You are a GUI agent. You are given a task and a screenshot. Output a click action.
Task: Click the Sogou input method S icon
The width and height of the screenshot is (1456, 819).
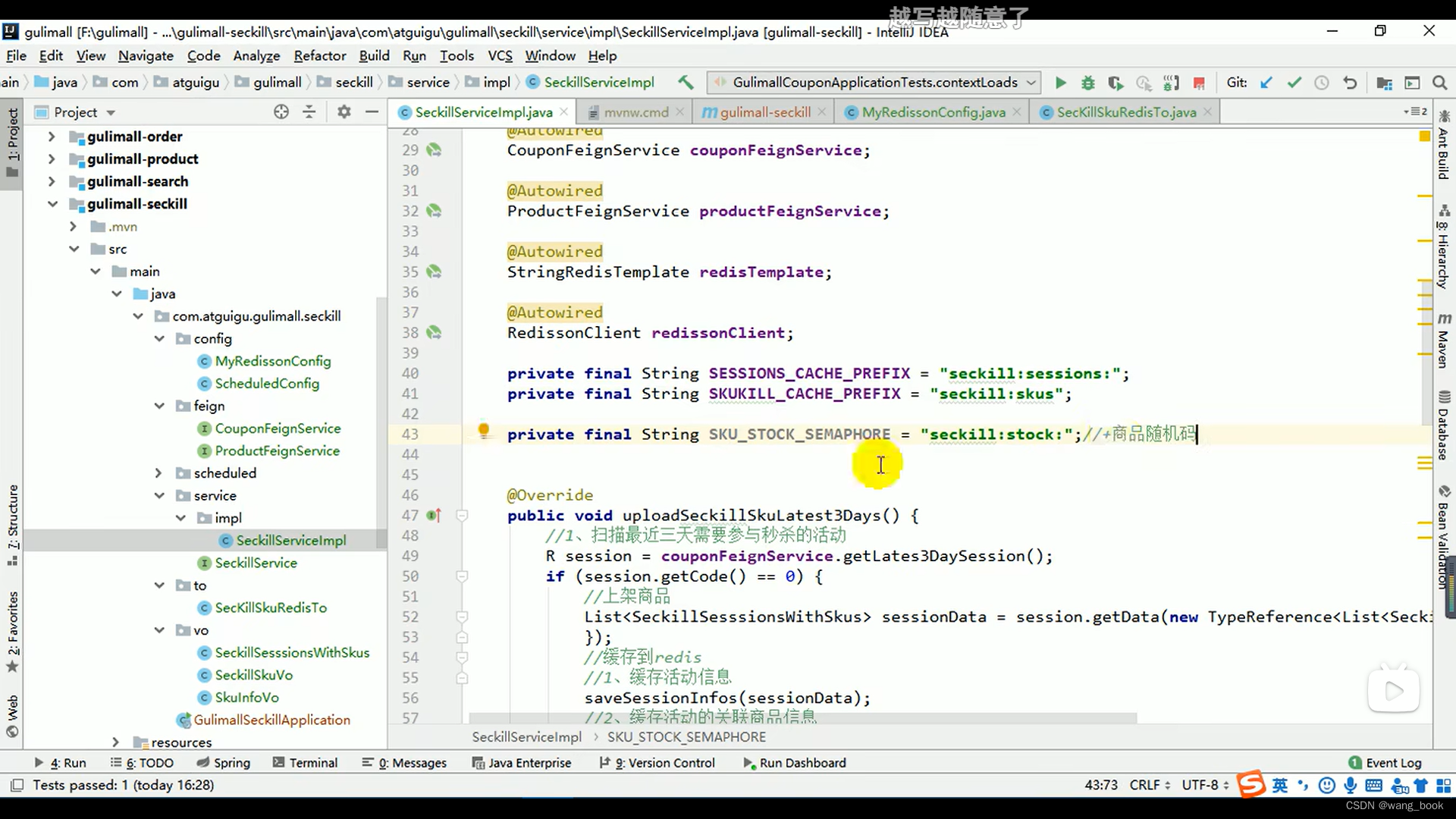(1252, 785)
